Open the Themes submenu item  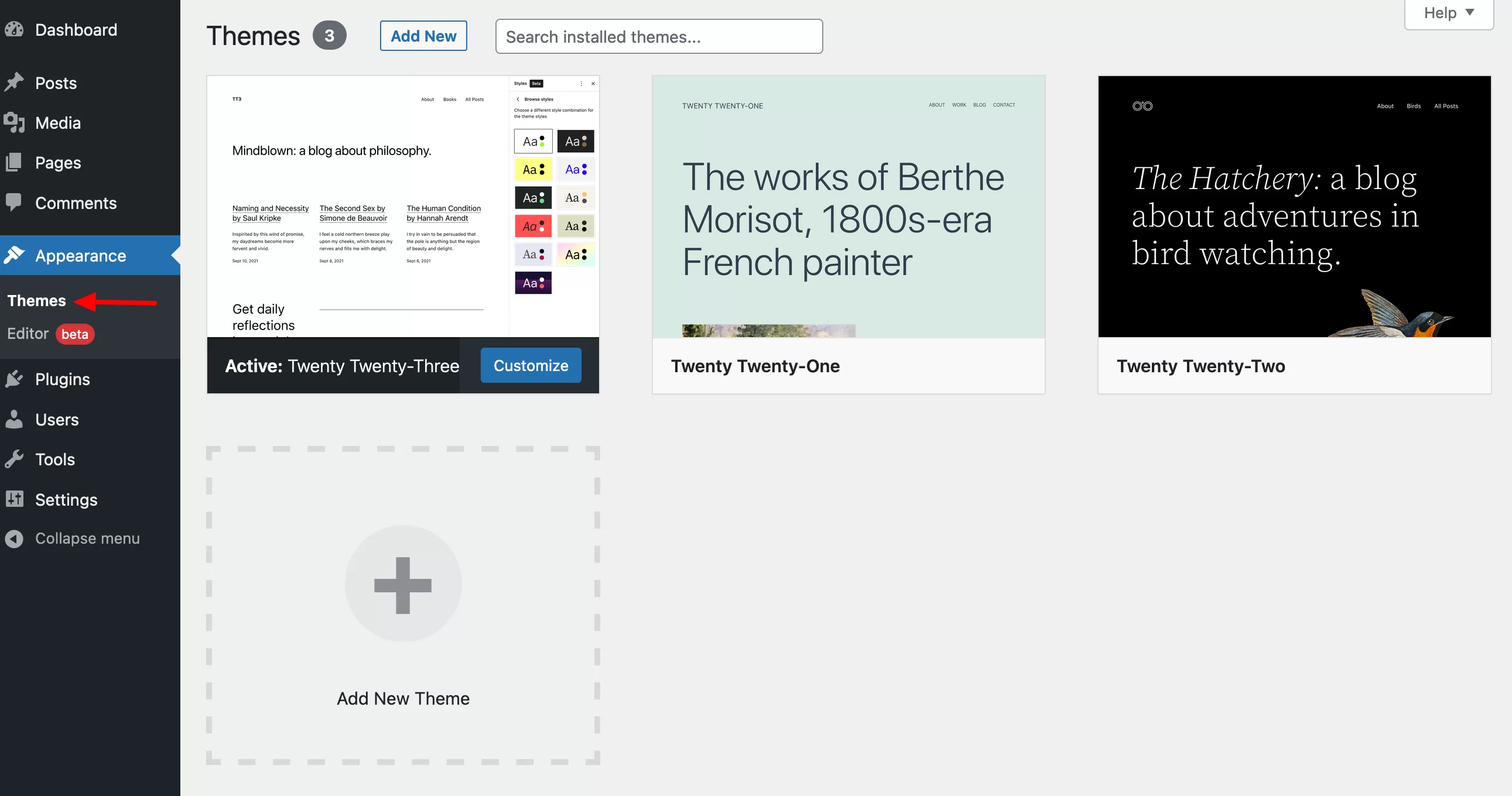tap(36, 300)
